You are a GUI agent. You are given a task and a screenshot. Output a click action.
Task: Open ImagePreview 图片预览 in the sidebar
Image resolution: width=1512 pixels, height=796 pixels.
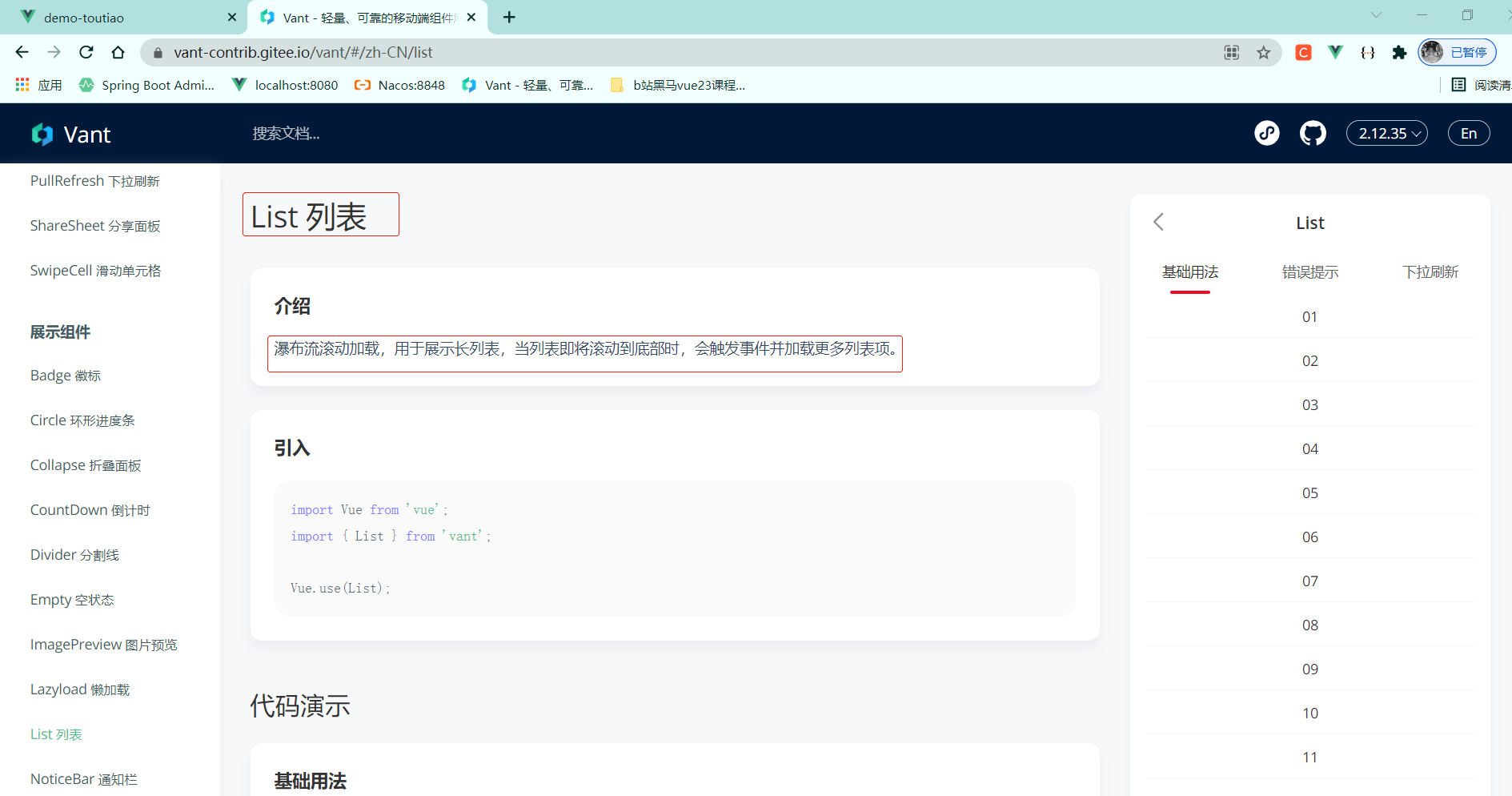(x=104, y=645)
